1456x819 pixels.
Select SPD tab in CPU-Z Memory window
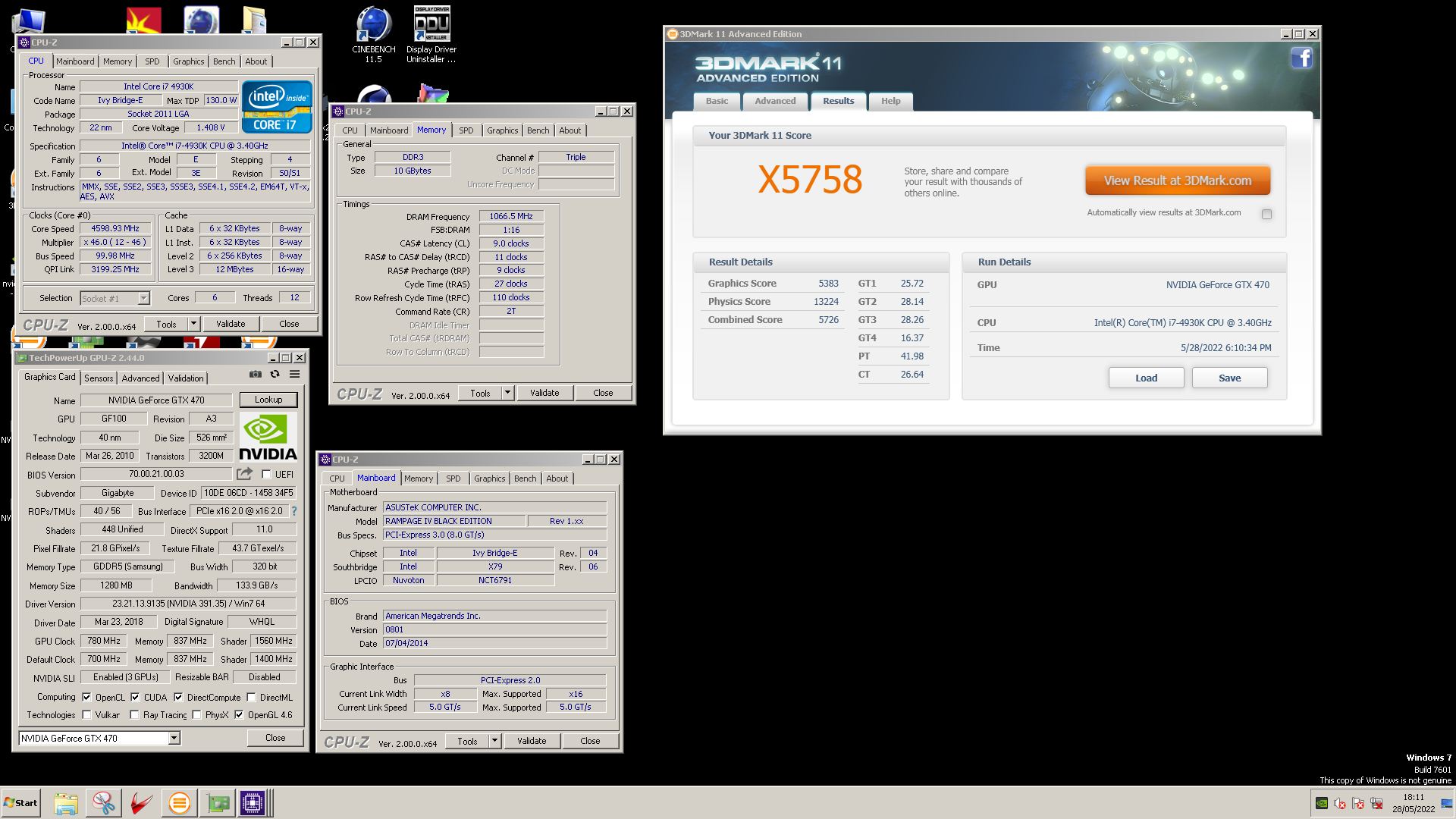tap(466, 130)
